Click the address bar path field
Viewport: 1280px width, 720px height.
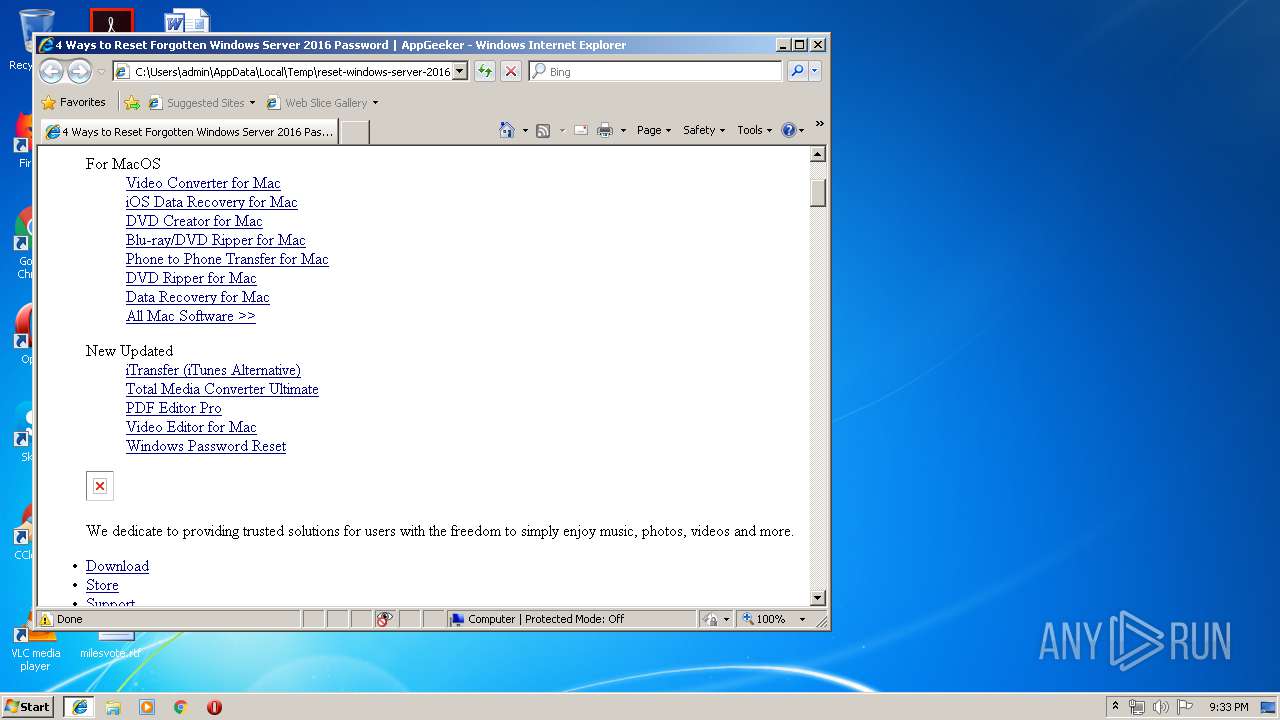coord(291,71)
